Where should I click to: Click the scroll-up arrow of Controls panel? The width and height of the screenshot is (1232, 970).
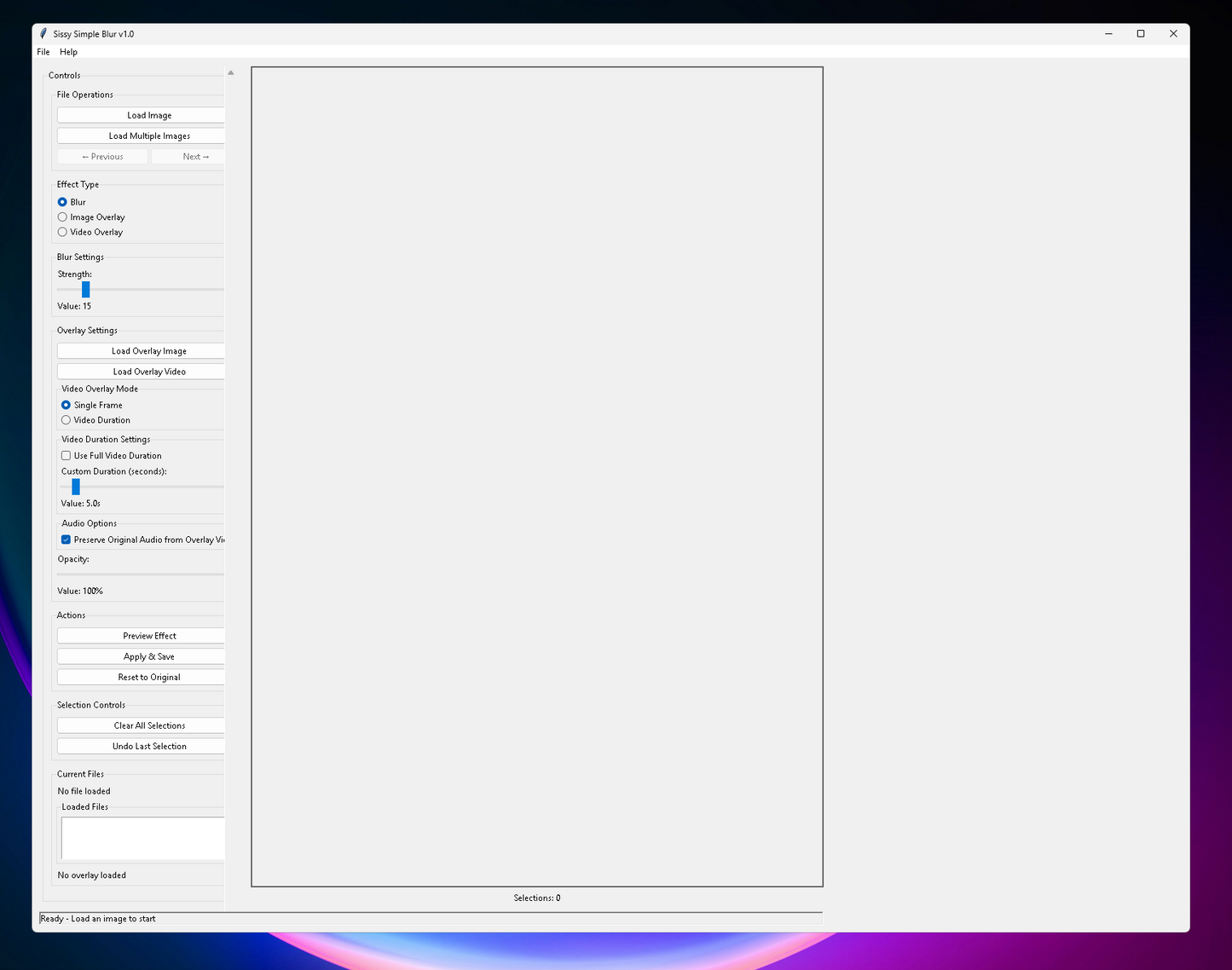point(230,73)
